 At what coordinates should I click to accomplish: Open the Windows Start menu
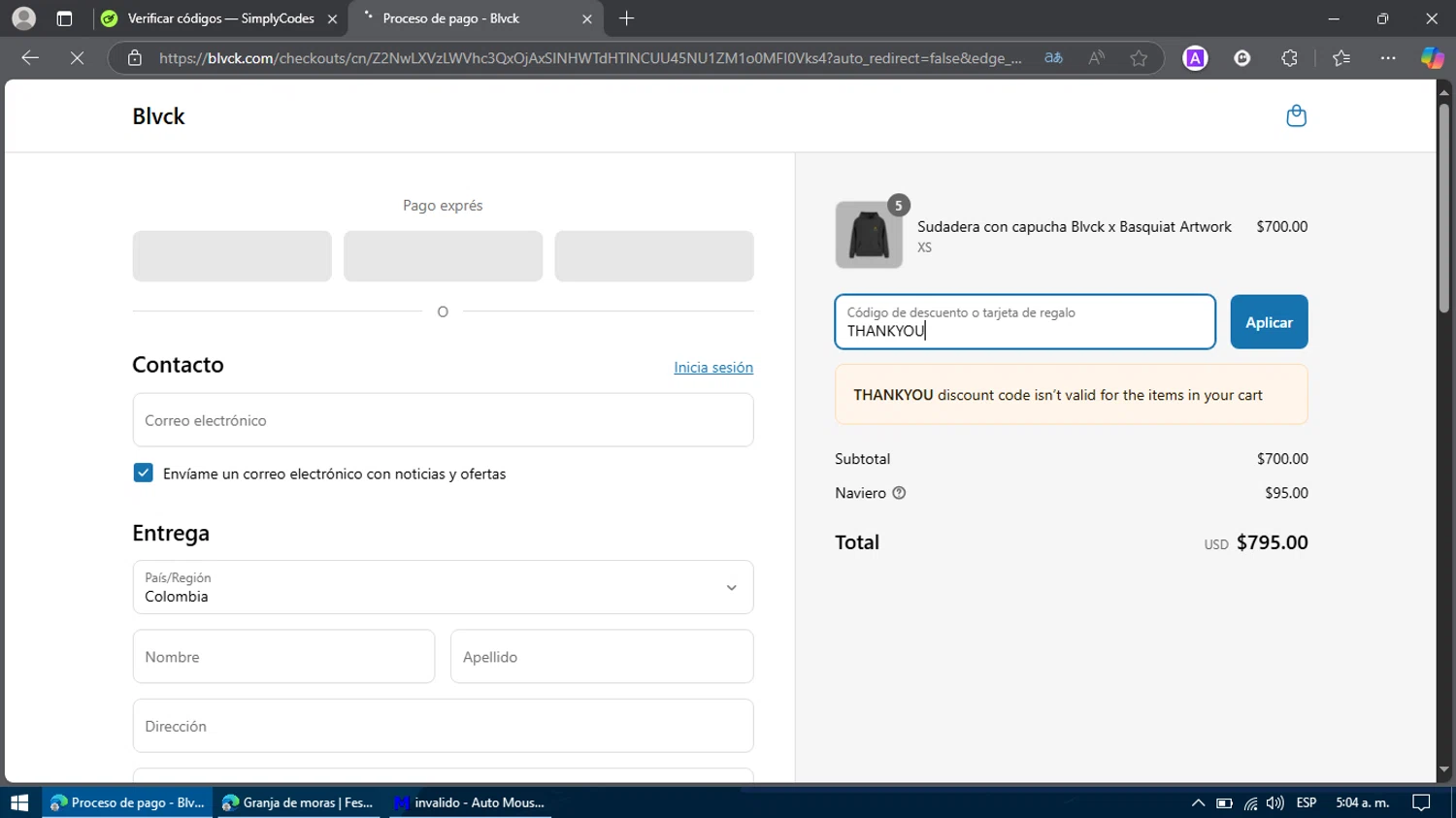point(19,802)
